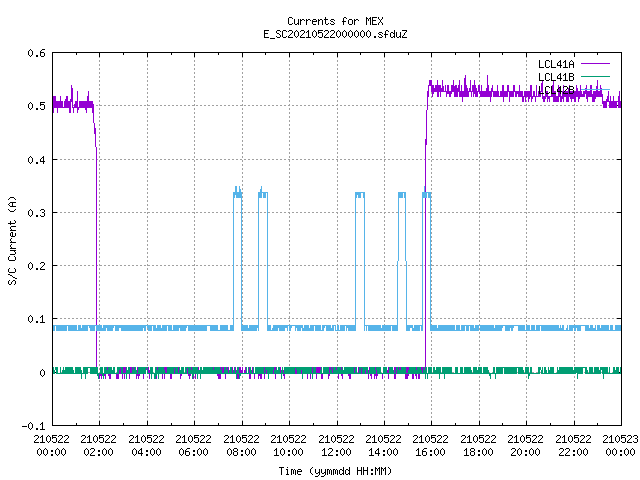This screenshot has width=640, height=480.
Task: Click the y-axis tick value 0.1
Action: pos(37,319)
